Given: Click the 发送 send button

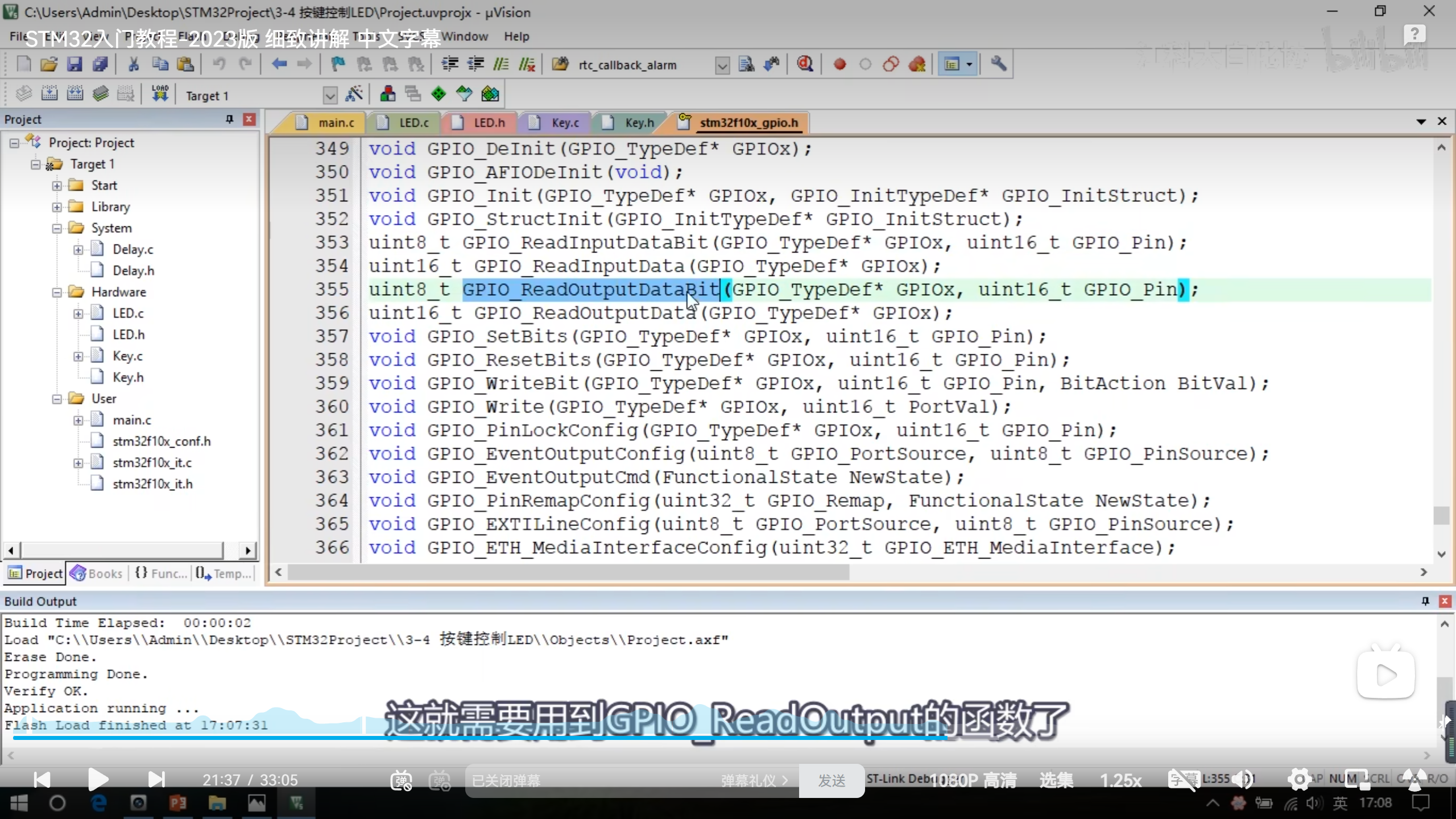Looking at the screenshot, I should click(x=832, y=780).
